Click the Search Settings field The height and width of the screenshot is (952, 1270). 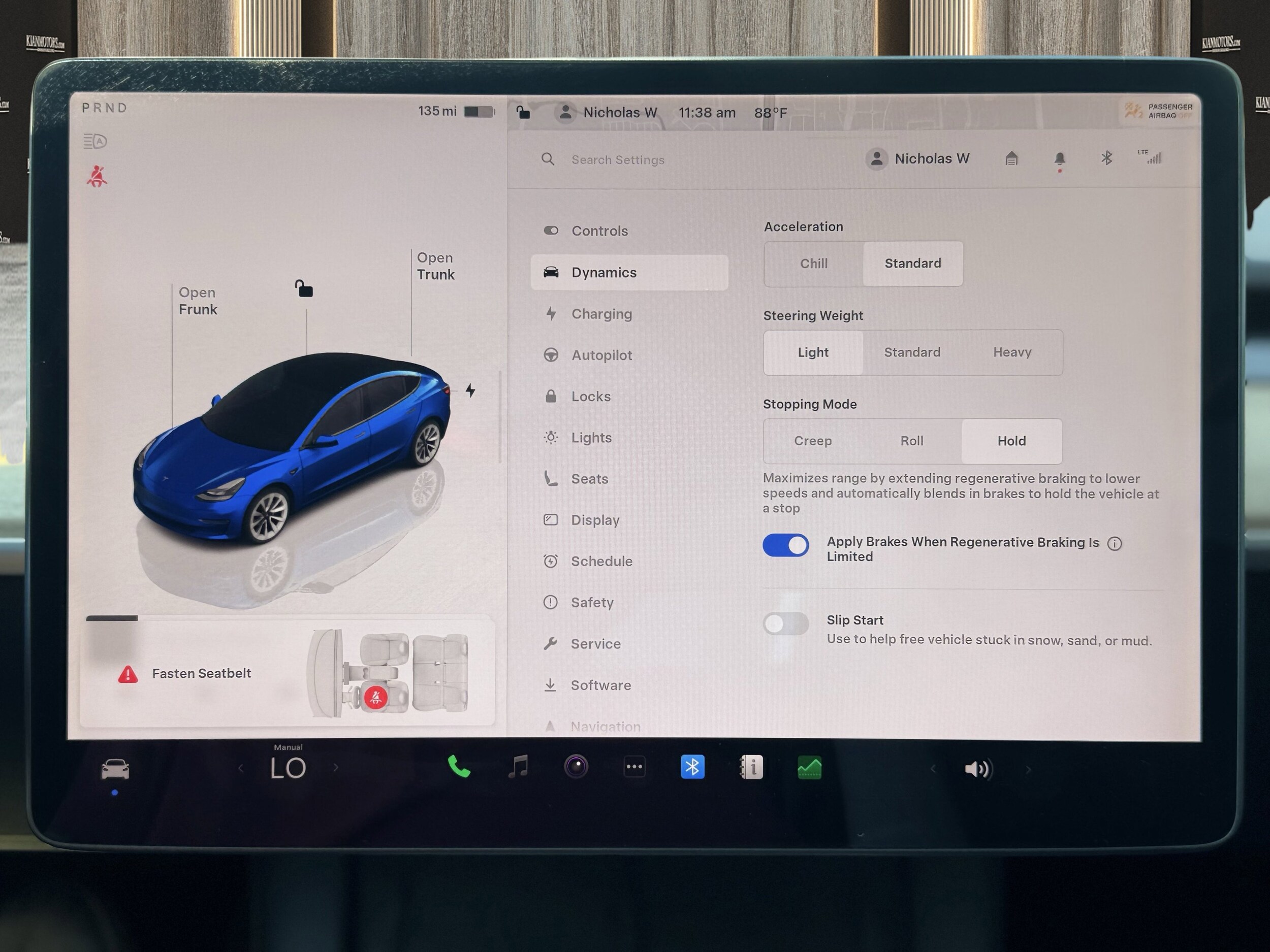click(618, 160)
